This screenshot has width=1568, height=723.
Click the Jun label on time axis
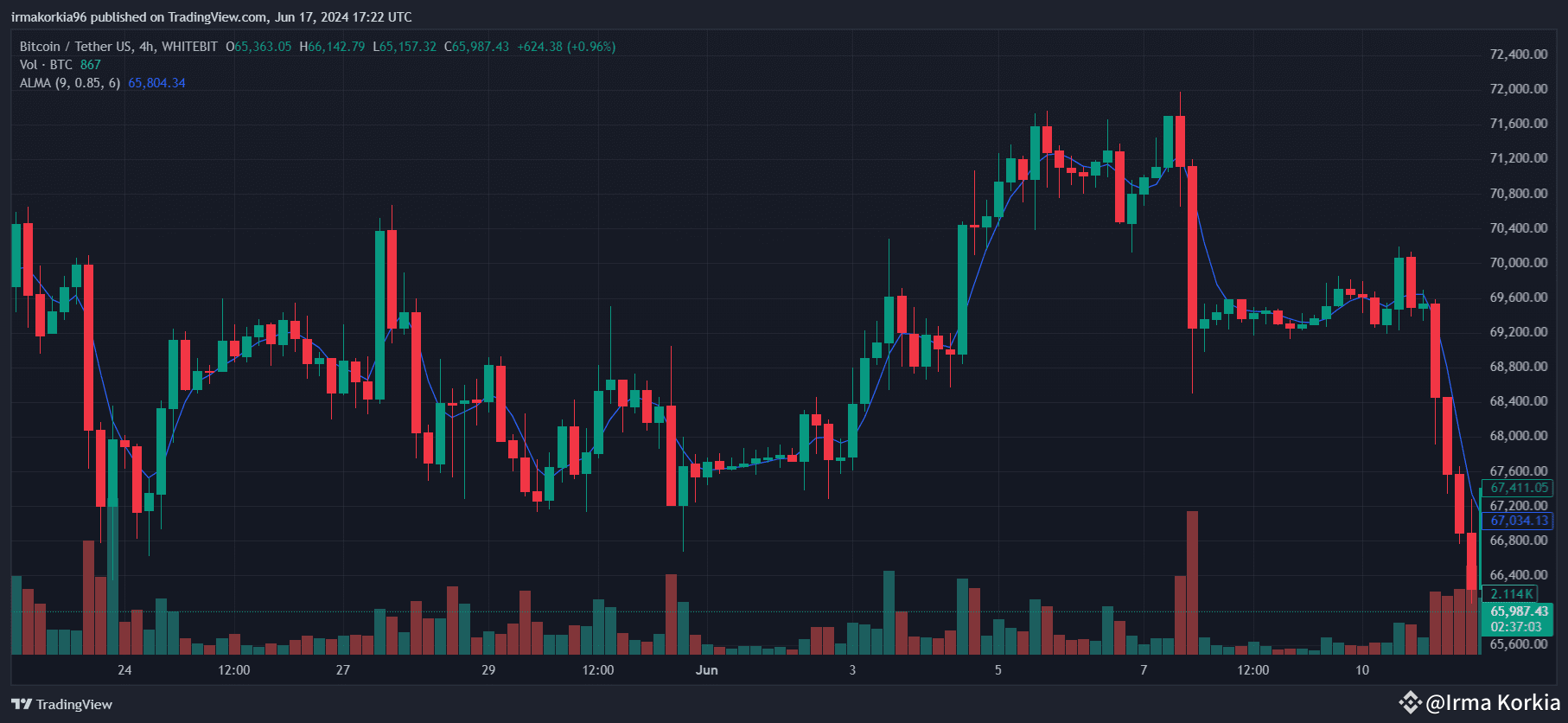[x=707, y=670]
